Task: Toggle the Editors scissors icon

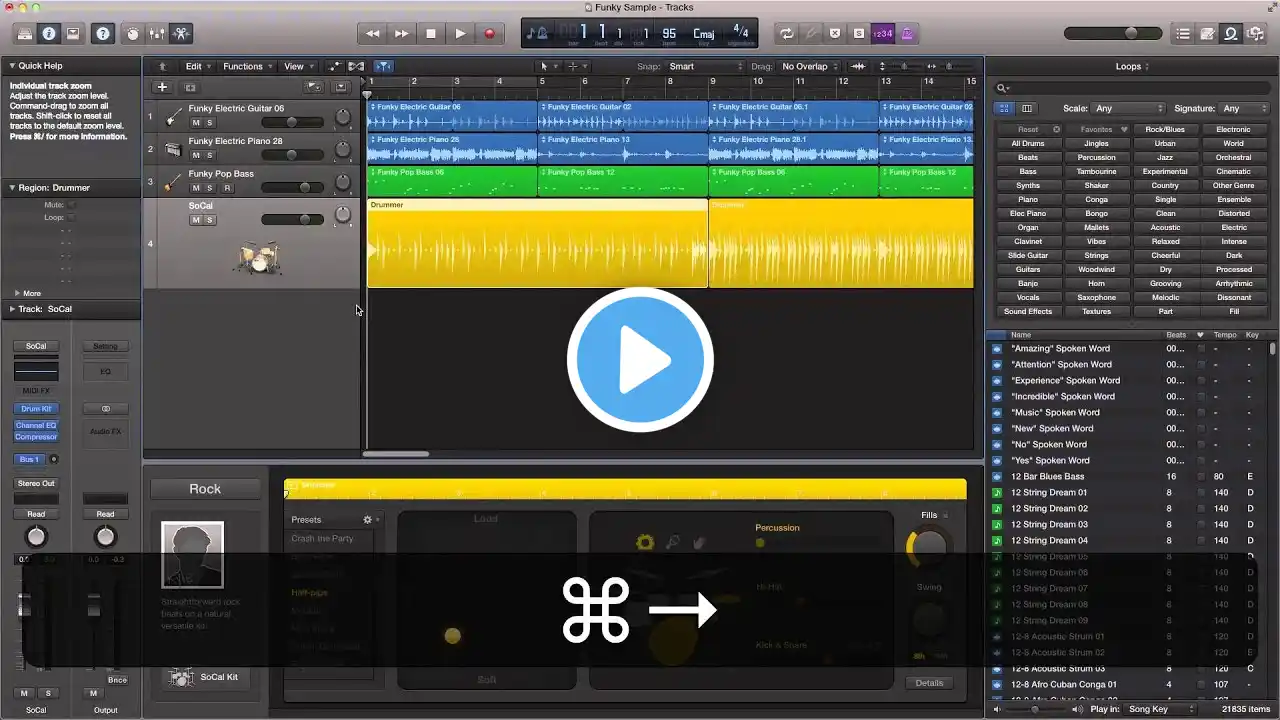Action: (181, 33)
